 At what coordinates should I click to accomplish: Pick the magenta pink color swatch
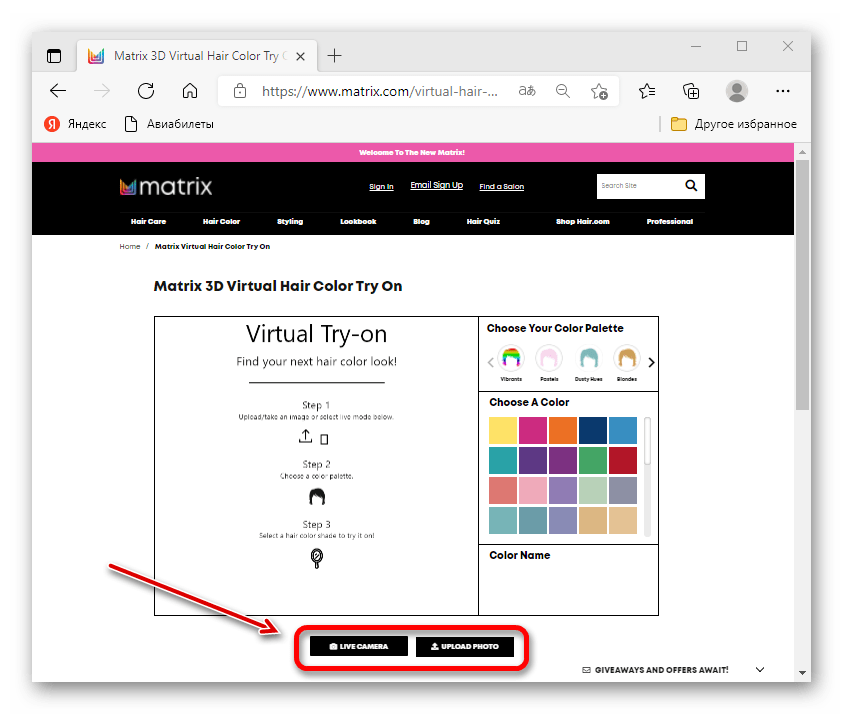click(x=533, y=431)
